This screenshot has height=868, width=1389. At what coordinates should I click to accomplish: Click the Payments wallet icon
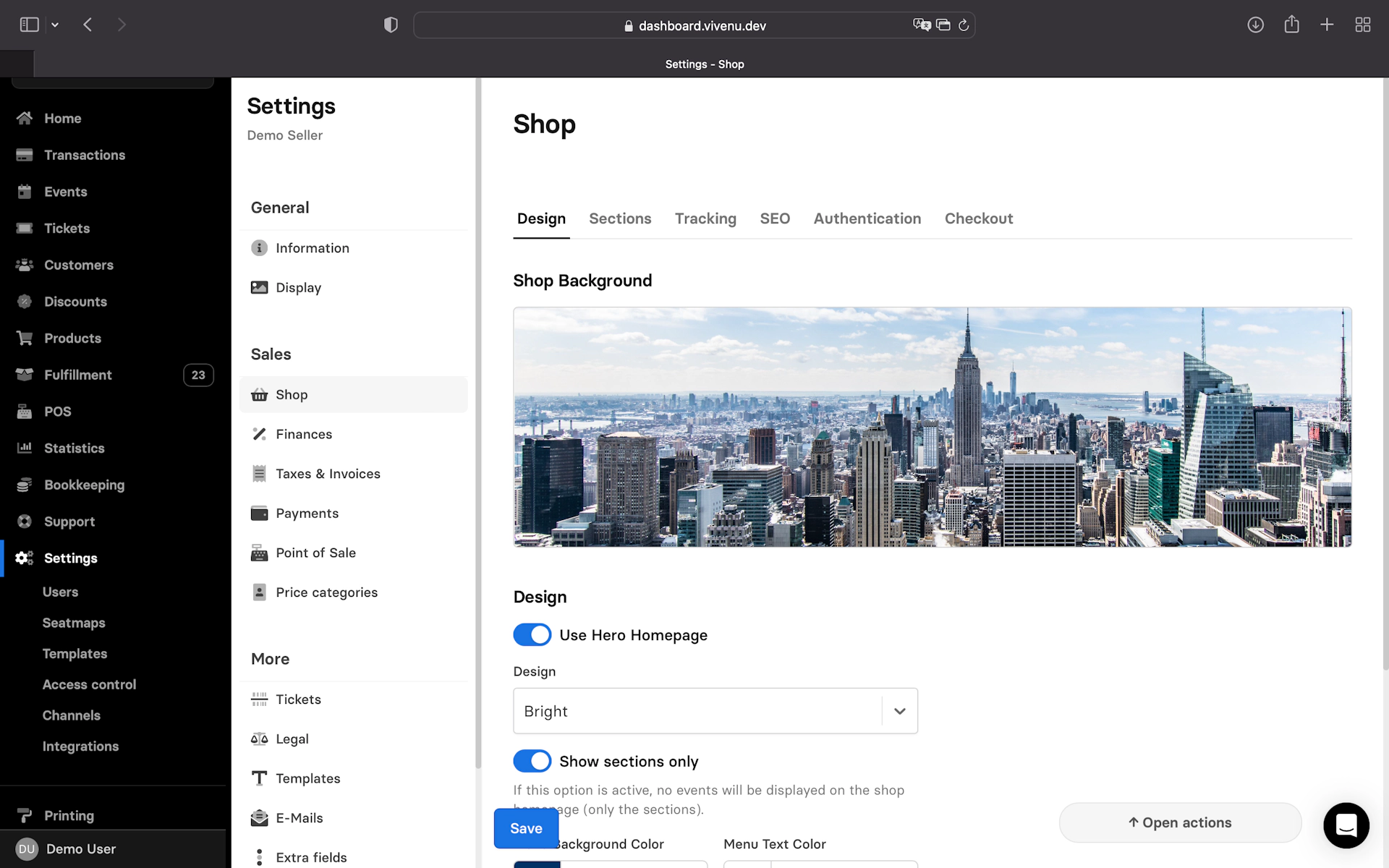pyautogui.click(x=259, y=514)
